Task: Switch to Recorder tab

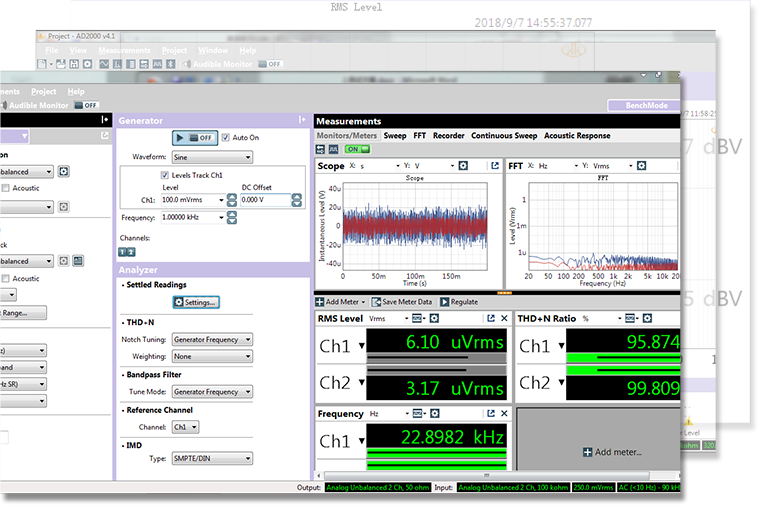Action: (x=449, y=136)
